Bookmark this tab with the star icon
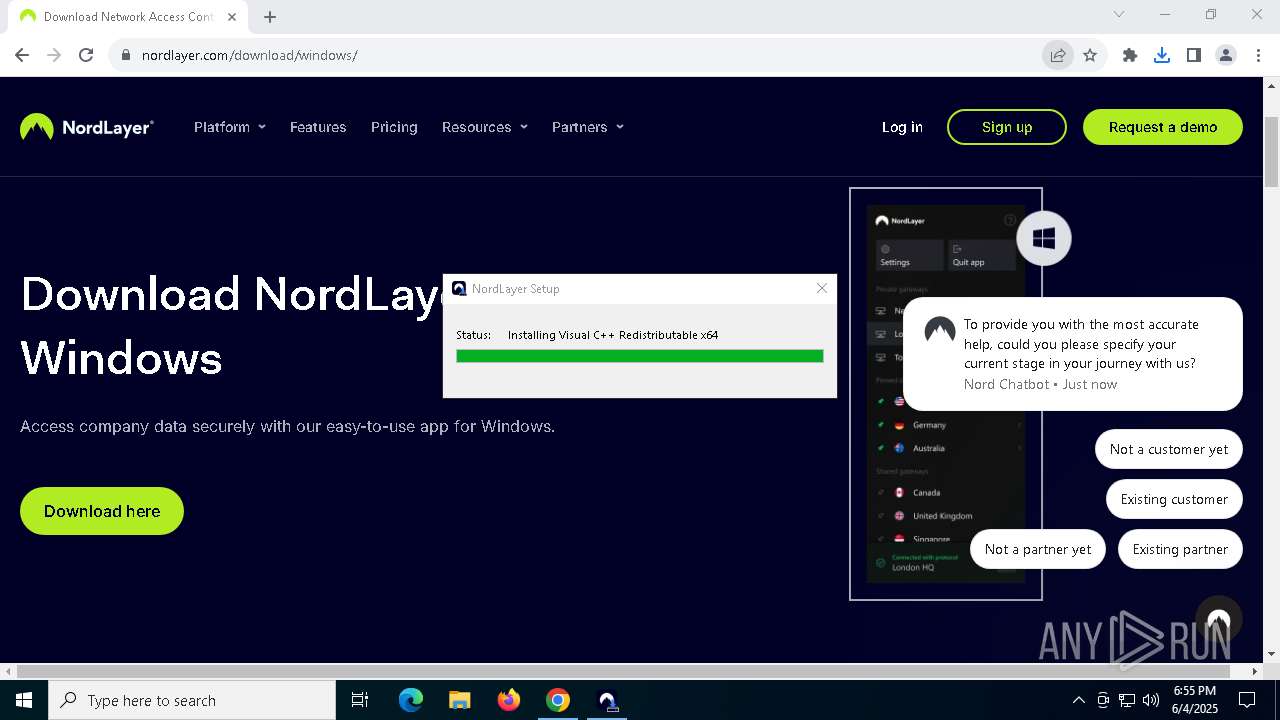1280x720 pixels. coord(1090,55)
